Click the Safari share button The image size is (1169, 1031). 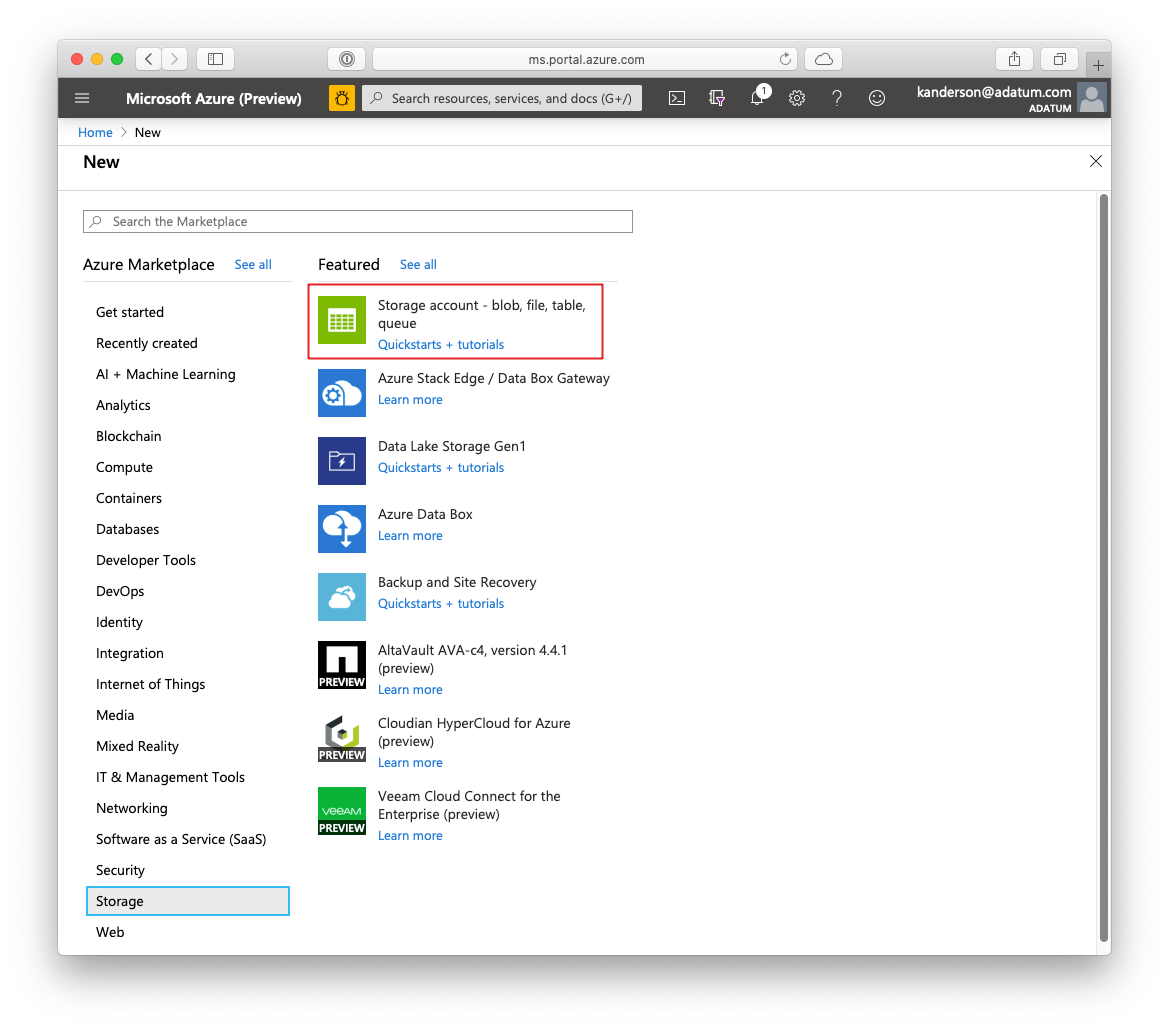1014,59
